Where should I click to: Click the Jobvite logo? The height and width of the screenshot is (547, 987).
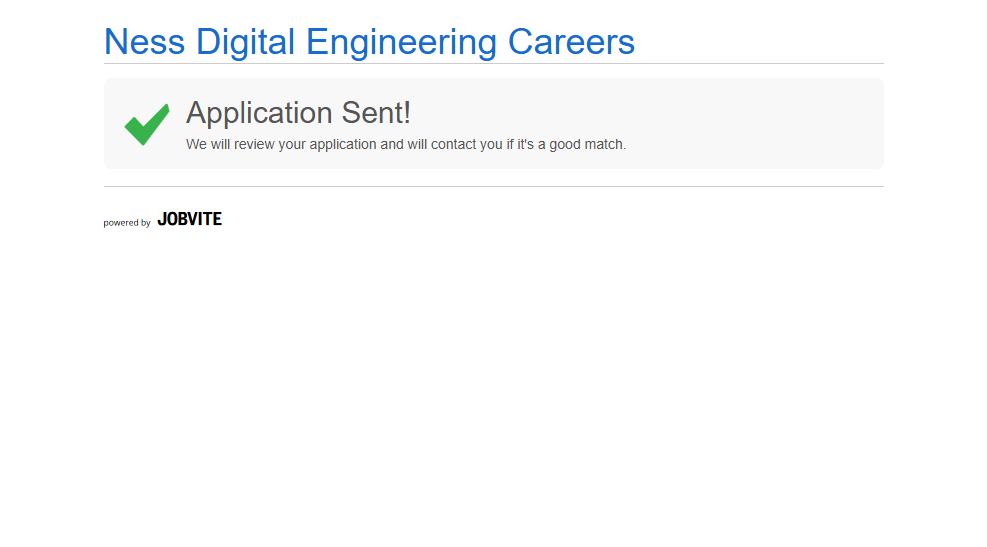pos(189,219)
